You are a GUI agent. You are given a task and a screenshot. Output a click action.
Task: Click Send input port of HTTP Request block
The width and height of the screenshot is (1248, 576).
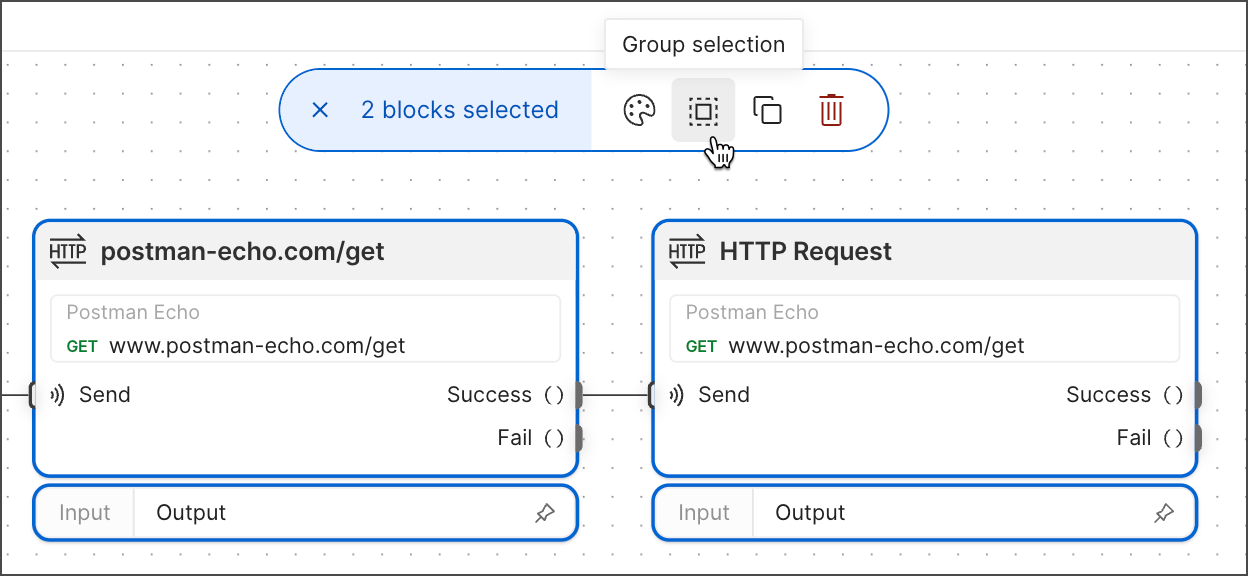(x=652, y=395)
